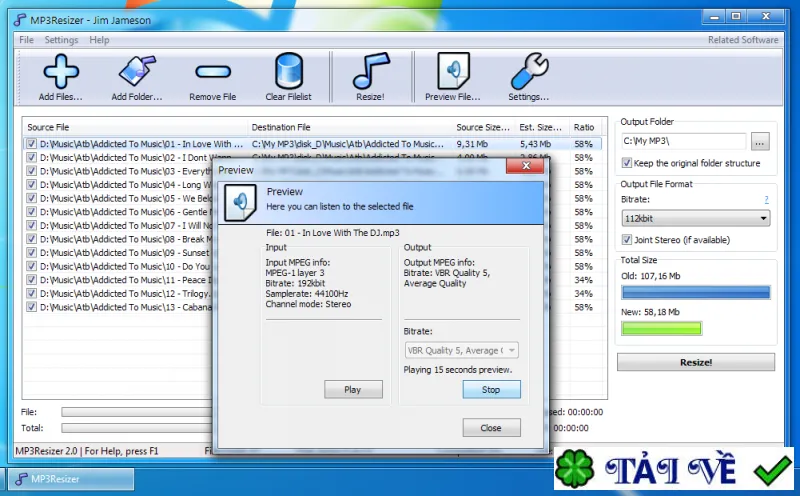Screen dimensions: 800x496
Task: Click the Stop button in Preview dialog
Action: [491, 389]
